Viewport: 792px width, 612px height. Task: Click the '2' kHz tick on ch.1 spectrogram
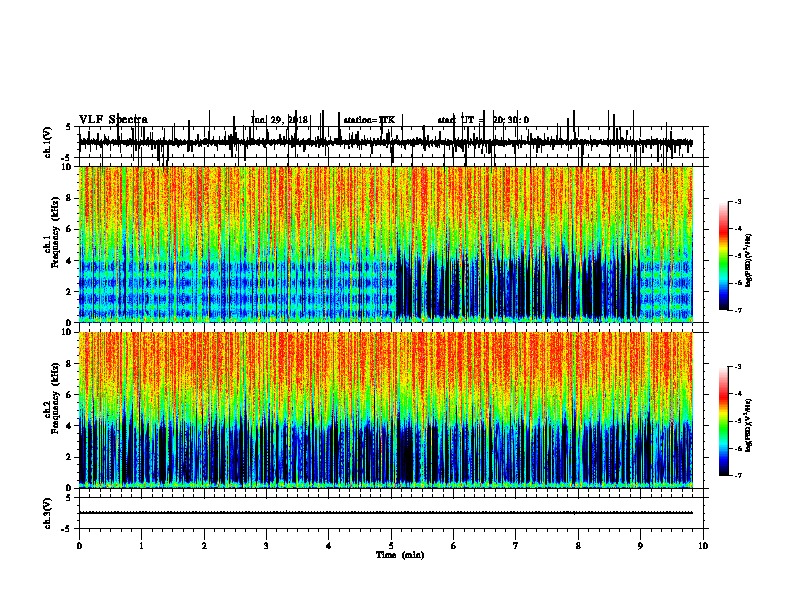tap(70, 292)
